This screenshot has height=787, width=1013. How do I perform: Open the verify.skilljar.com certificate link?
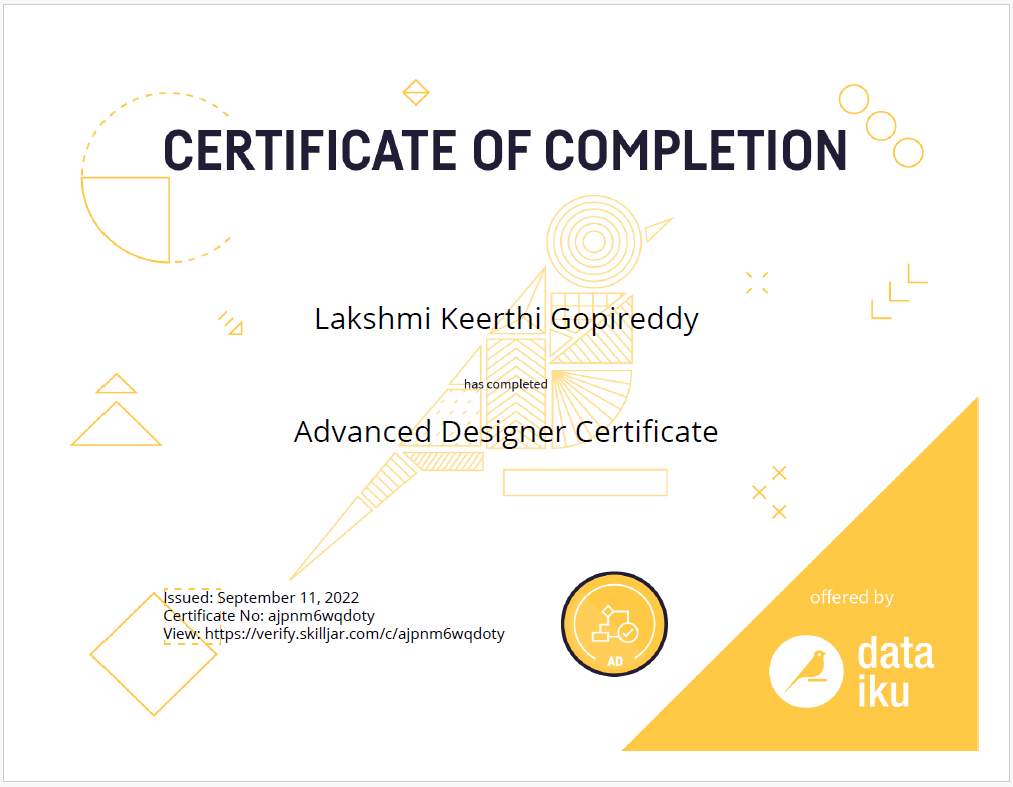coord(354,634)
